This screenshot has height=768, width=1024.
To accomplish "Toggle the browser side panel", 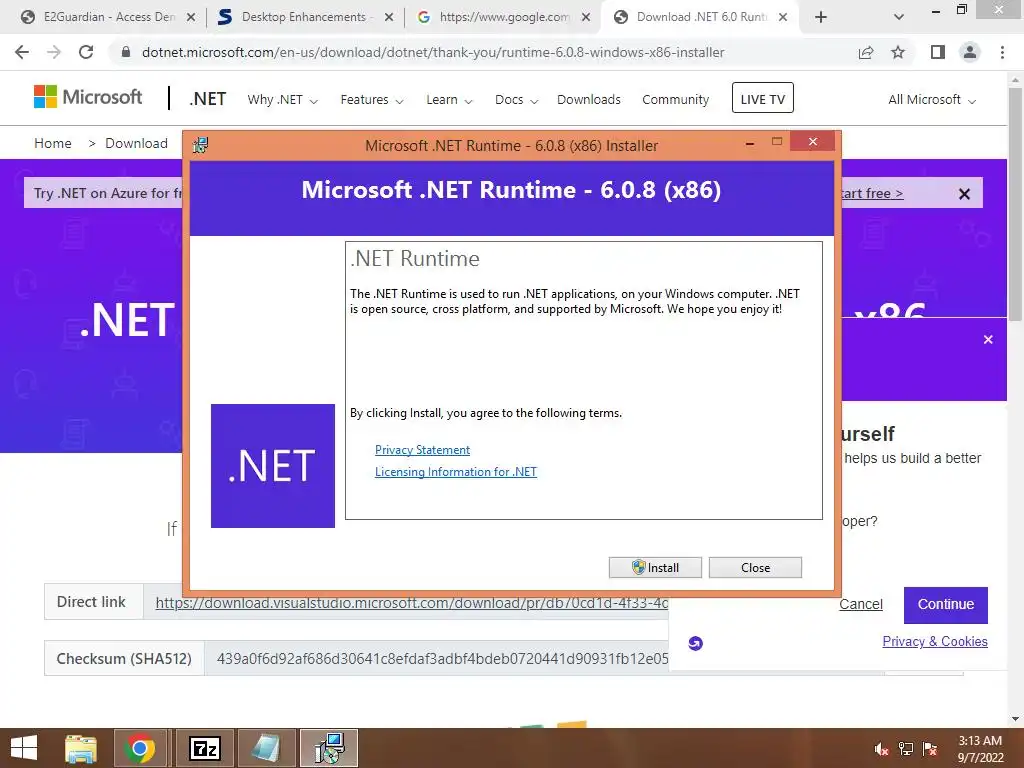I will click(x=938, y=52).
